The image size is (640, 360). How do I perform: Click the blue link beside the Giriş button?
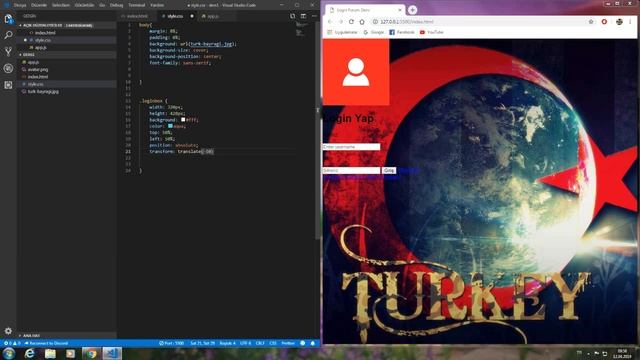click(408, 170)
